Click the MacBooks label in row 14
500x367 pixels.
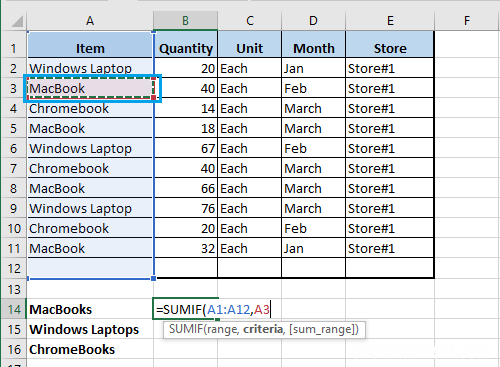60,309
